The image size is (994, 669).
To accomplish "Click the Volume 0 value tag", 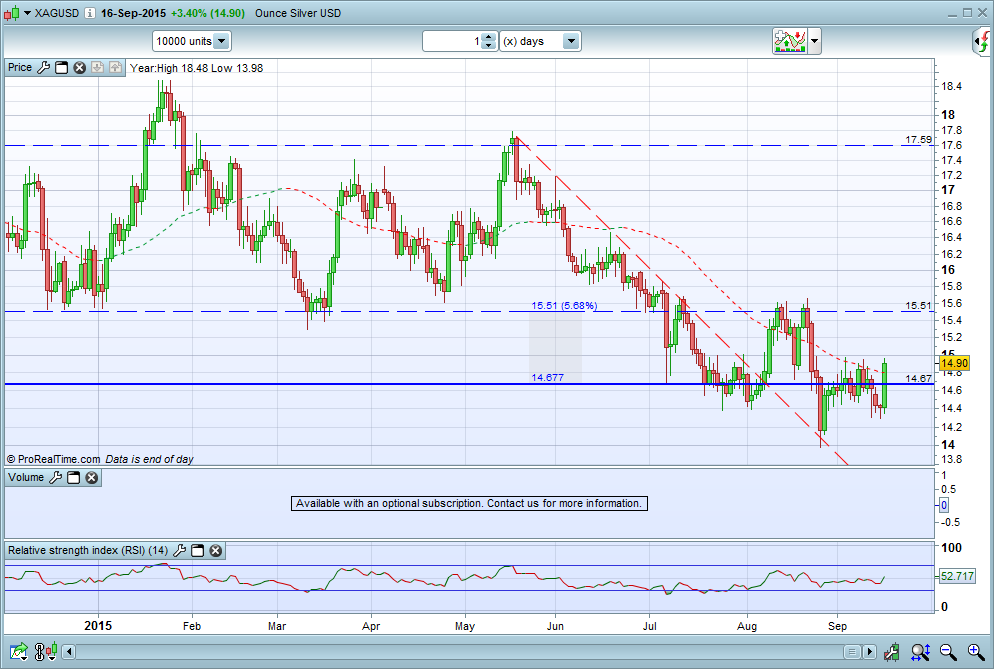I will [943, 505].
